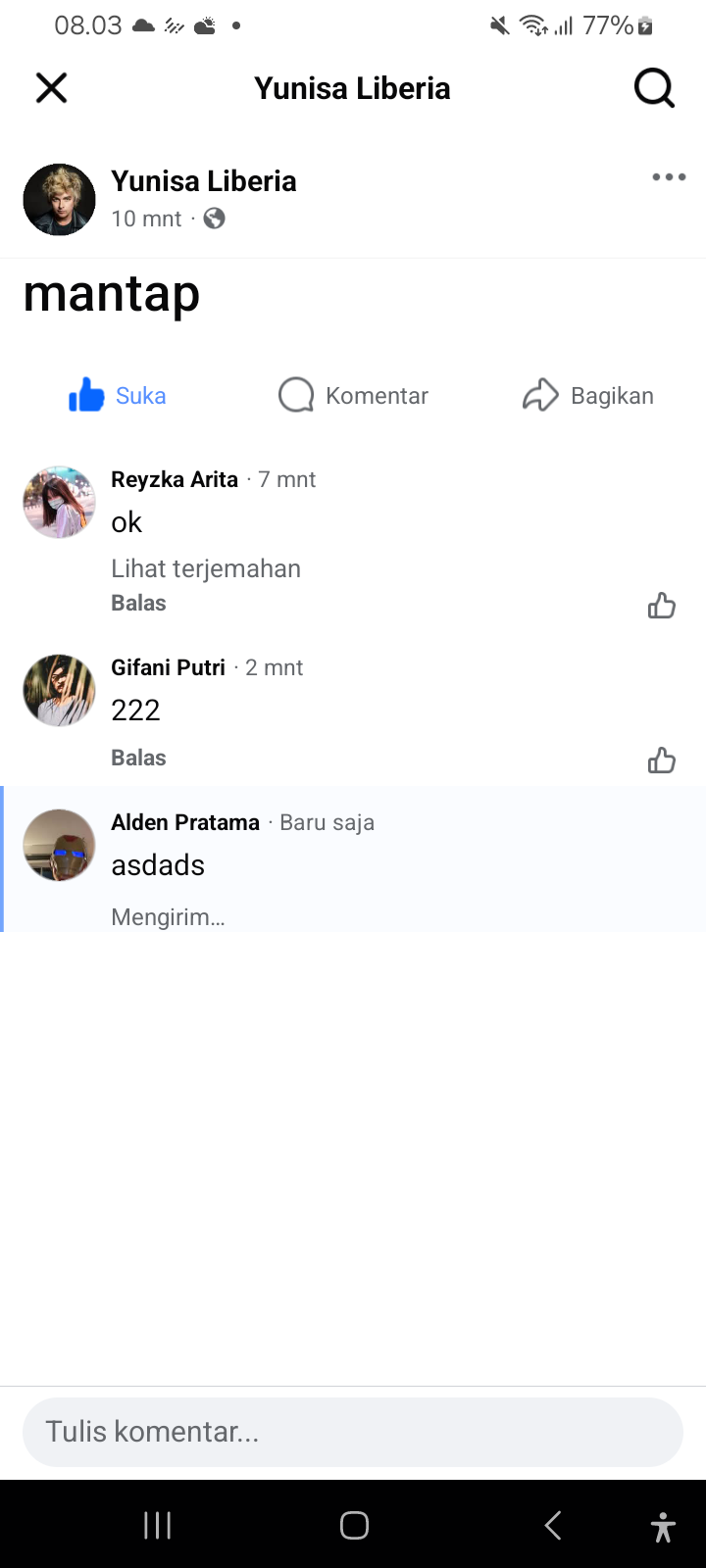Open Android recent apps navigation button
This screenshot has height=1568, width=706.
coord(157,1525)
